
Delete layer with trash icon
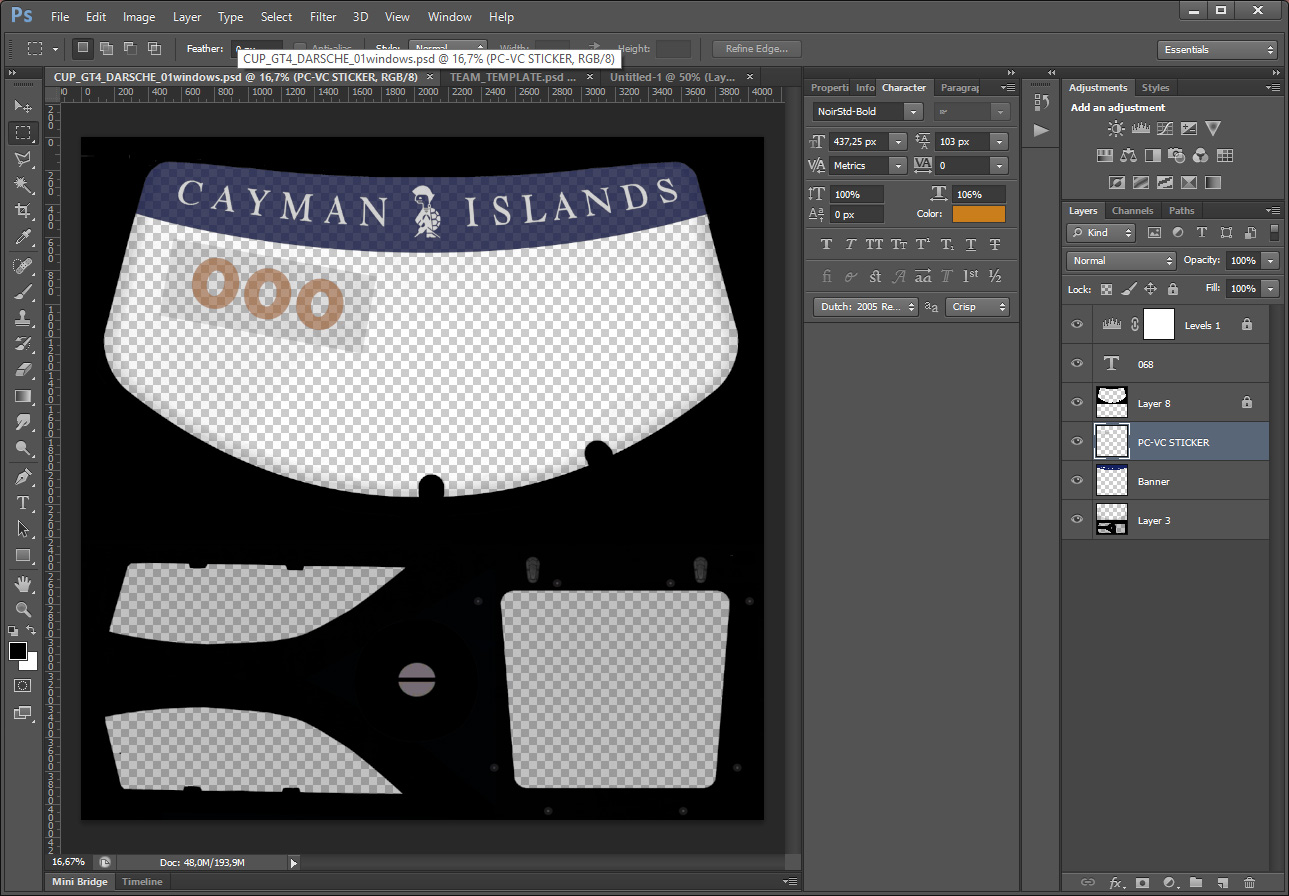click(x=1249, y=883)
